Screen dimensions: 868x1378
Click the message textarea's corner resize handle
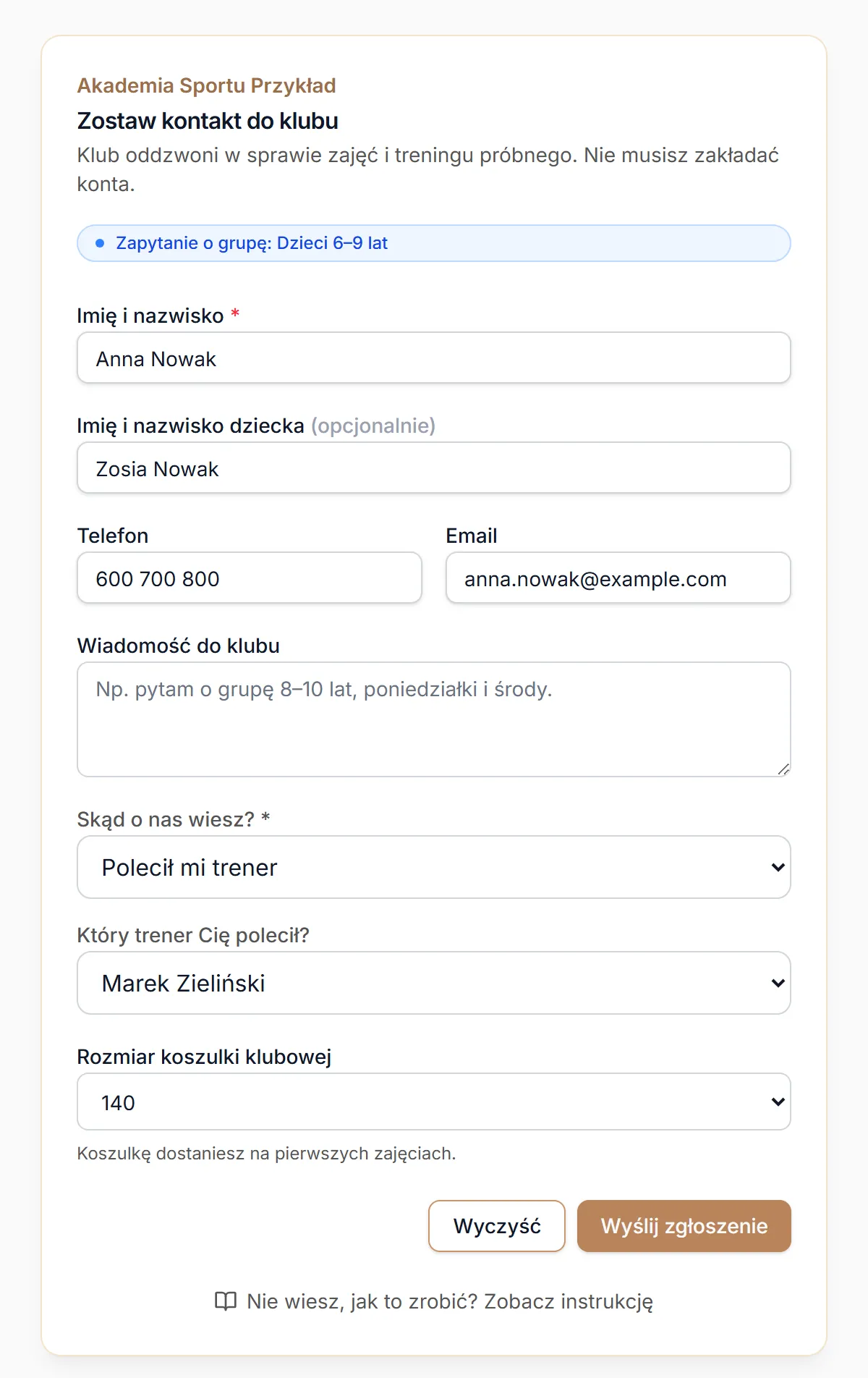tap(783, 769)
